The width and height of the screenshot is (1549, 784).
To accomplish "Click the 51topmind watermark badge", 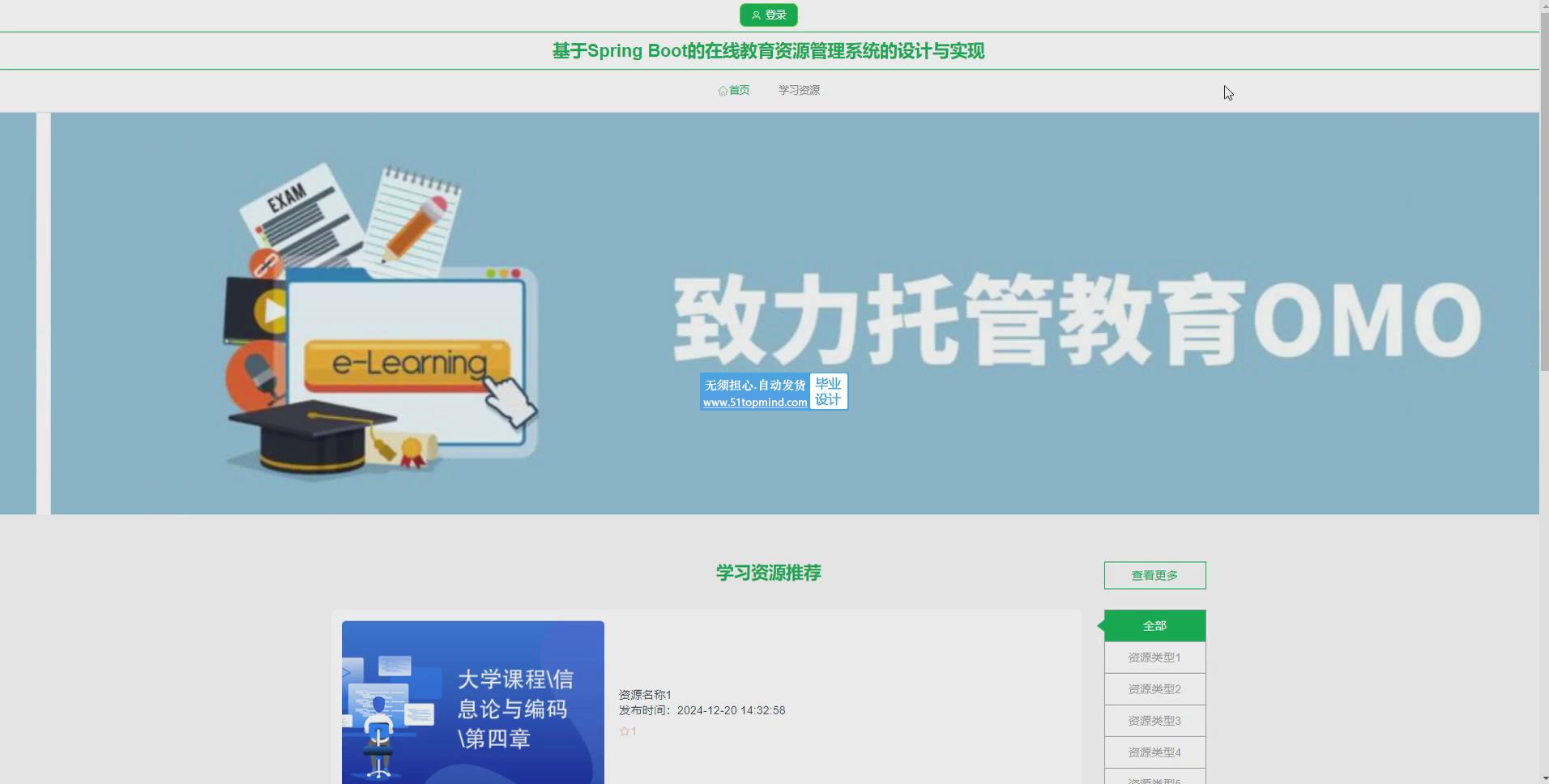I will coord(774,392).
